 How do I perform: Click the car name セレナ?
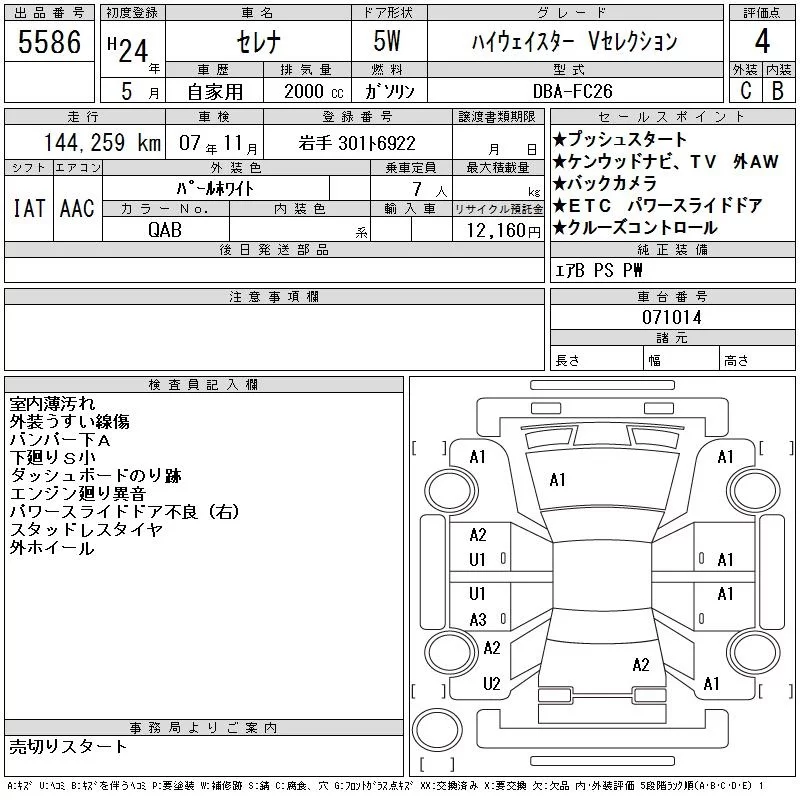pyautogui.click(x=259, y=41)
